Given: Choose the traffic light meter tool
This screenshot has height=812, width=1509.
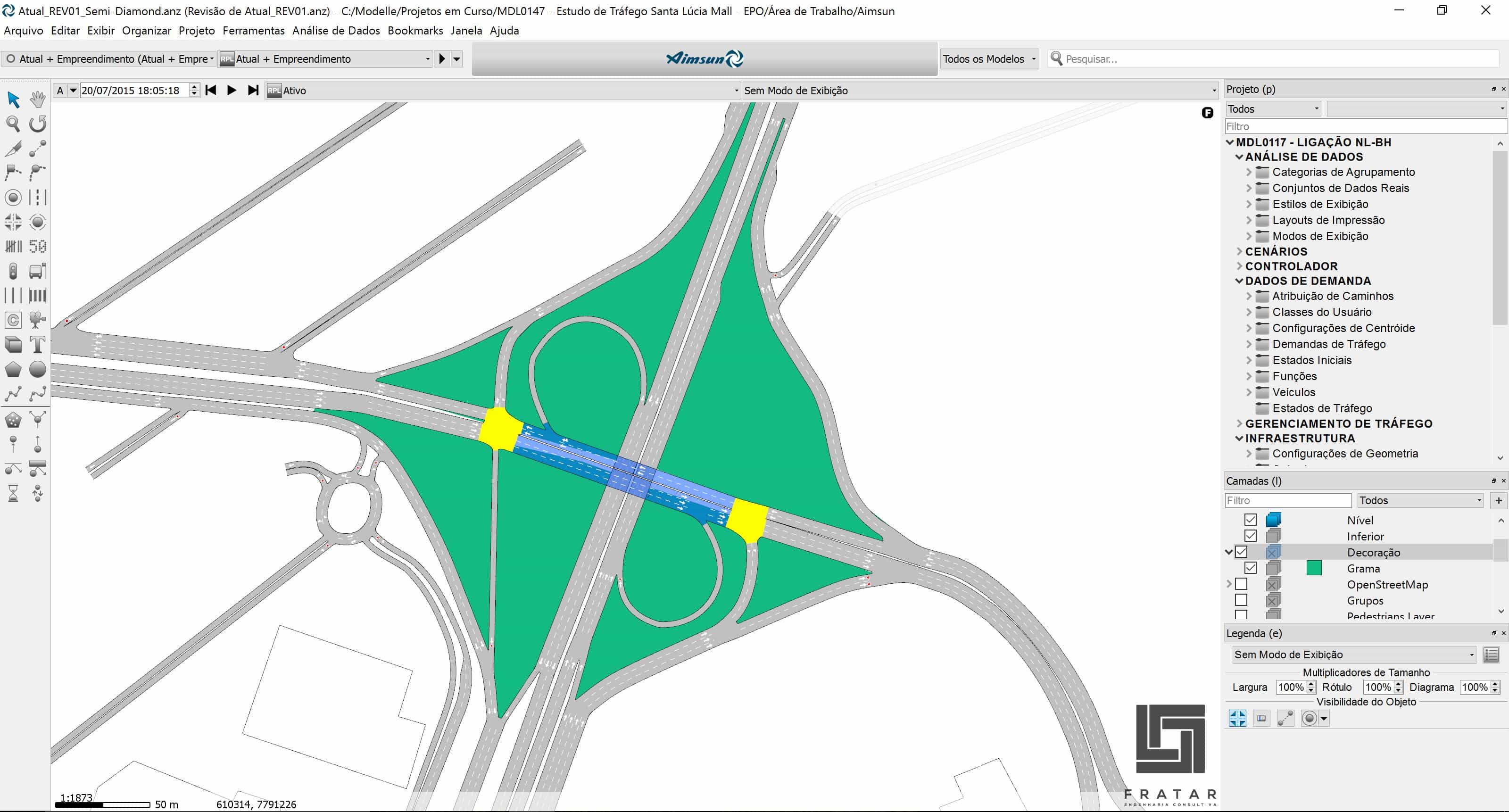Looking at the screenshot, I should [13, 271].
